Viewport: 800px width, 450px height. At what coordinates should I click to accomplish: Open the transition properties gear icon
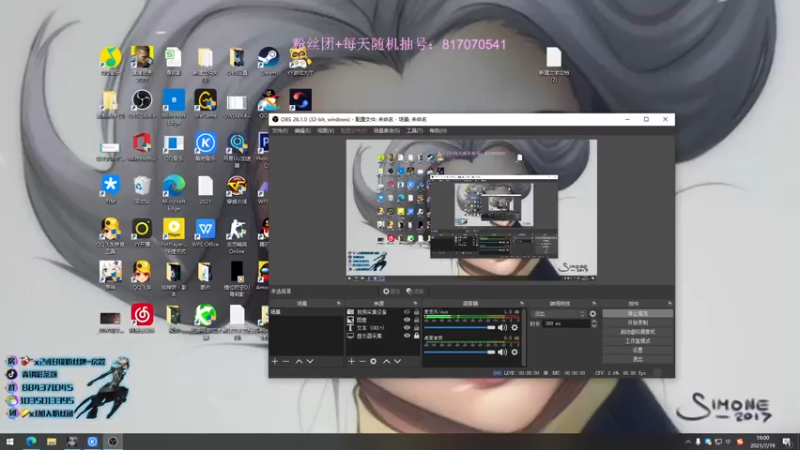click(593, 314)
